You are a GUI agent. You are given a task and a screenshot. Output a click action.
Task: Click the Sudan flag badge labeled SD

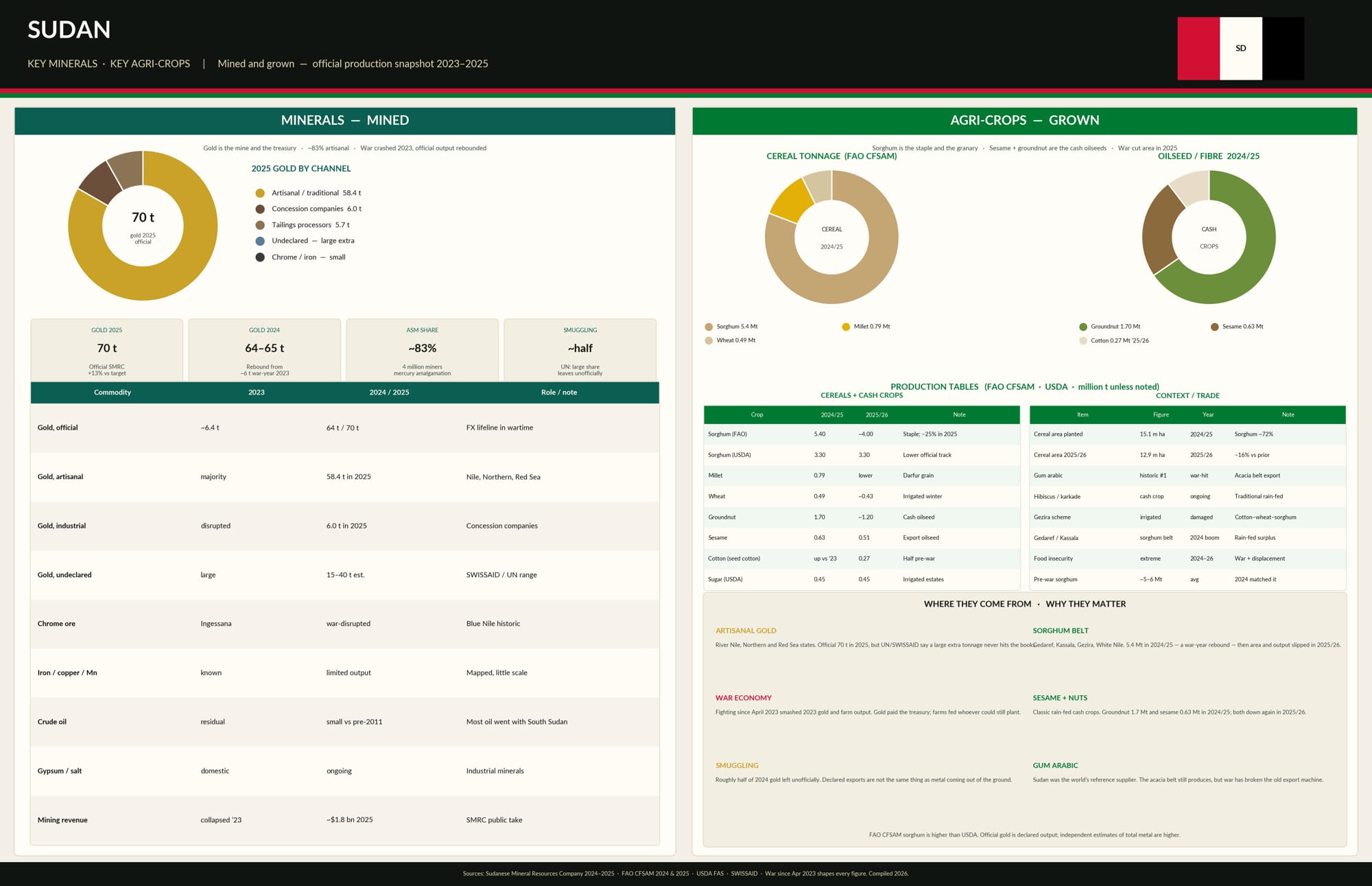click(x=1240, y=49)
